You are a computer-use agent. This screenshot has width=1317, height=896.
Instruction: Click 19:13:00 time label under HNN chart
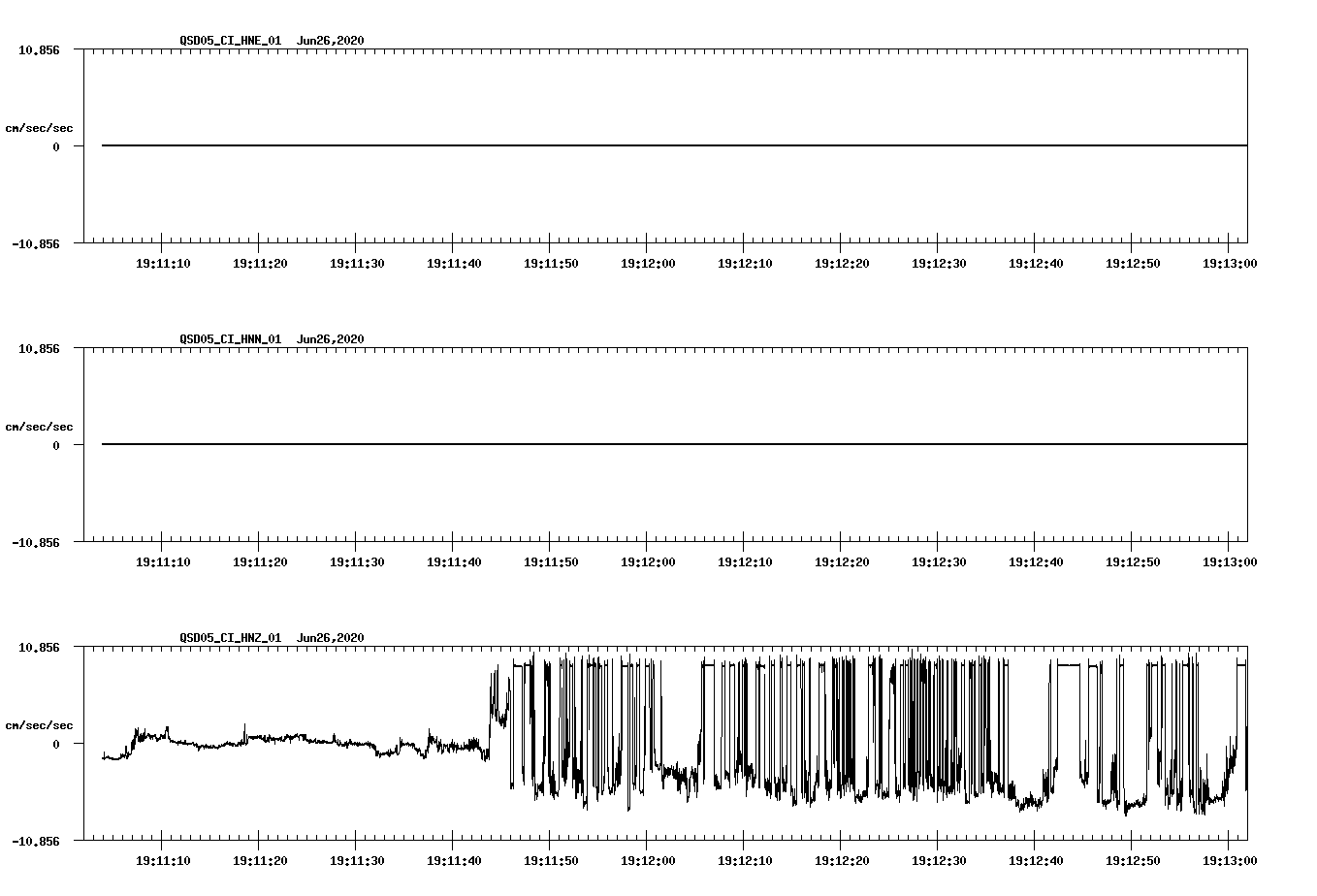[x=1230, y=562]
